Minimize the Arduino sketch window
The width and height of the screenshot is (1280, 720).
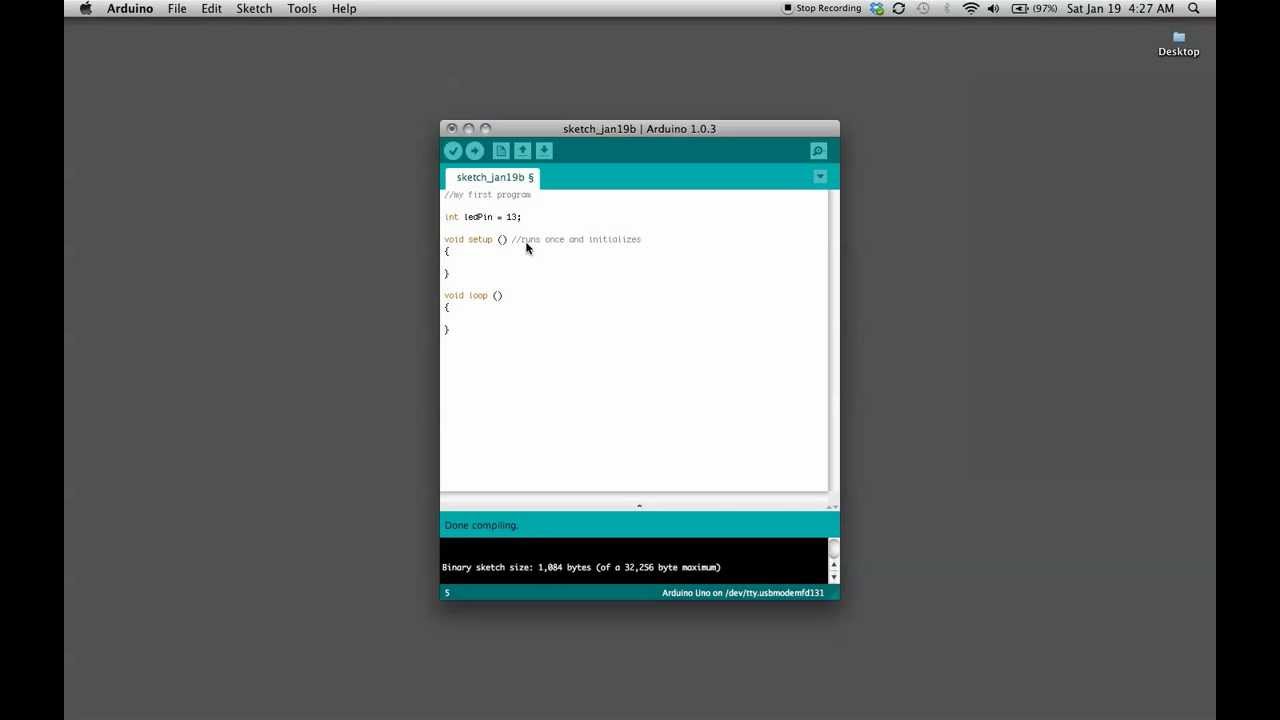tap(469, 129)
